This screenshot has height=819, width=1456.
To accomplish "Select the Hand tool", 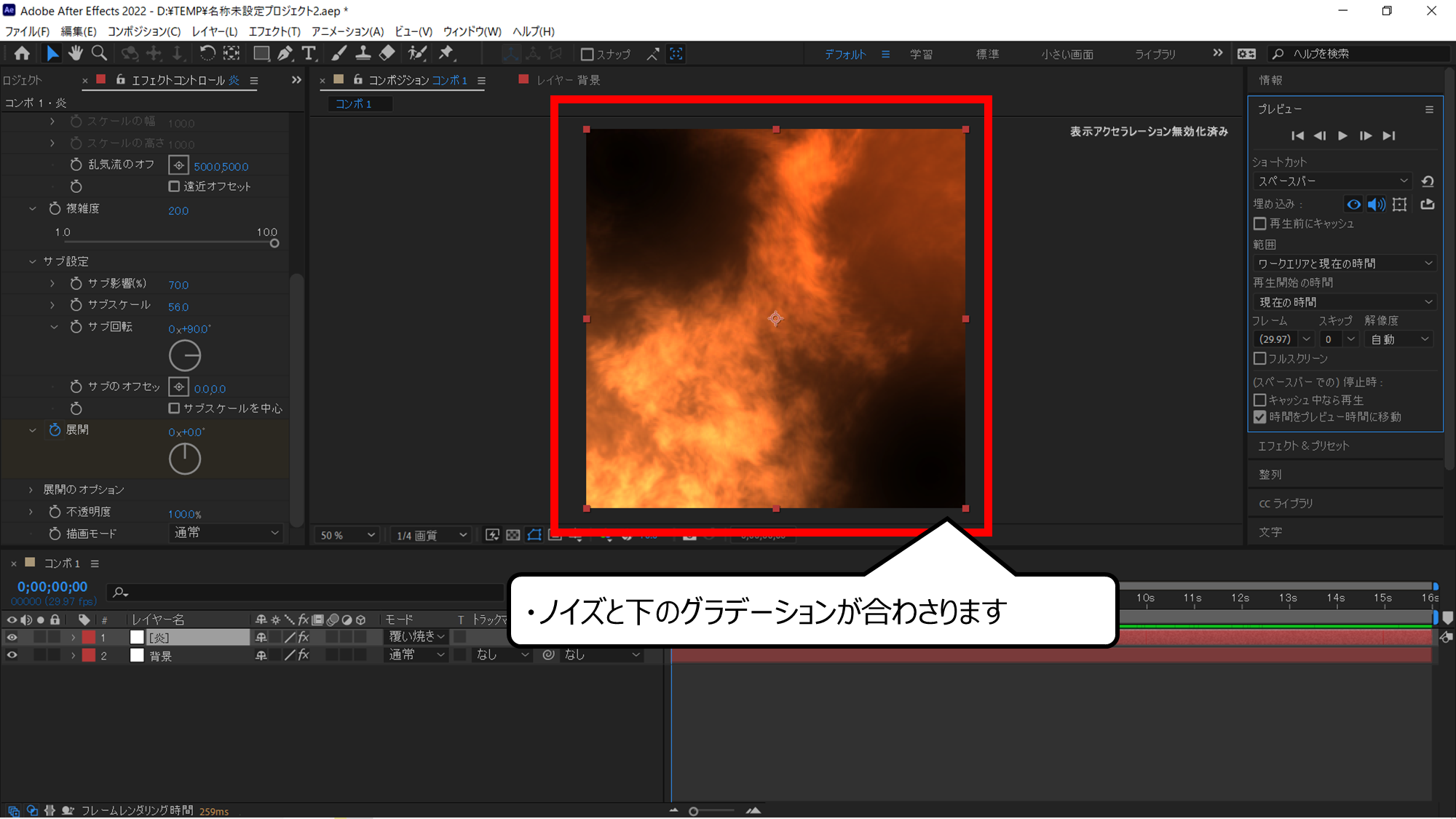I will (76, 53).
